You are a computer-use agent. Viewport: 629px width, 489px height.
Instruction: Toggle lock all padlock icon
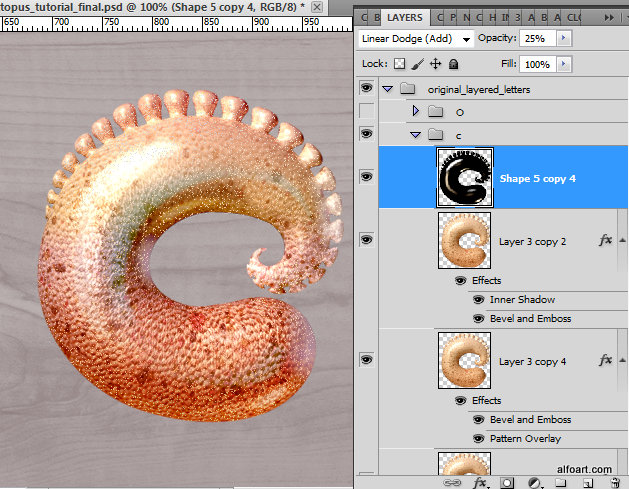453,64
